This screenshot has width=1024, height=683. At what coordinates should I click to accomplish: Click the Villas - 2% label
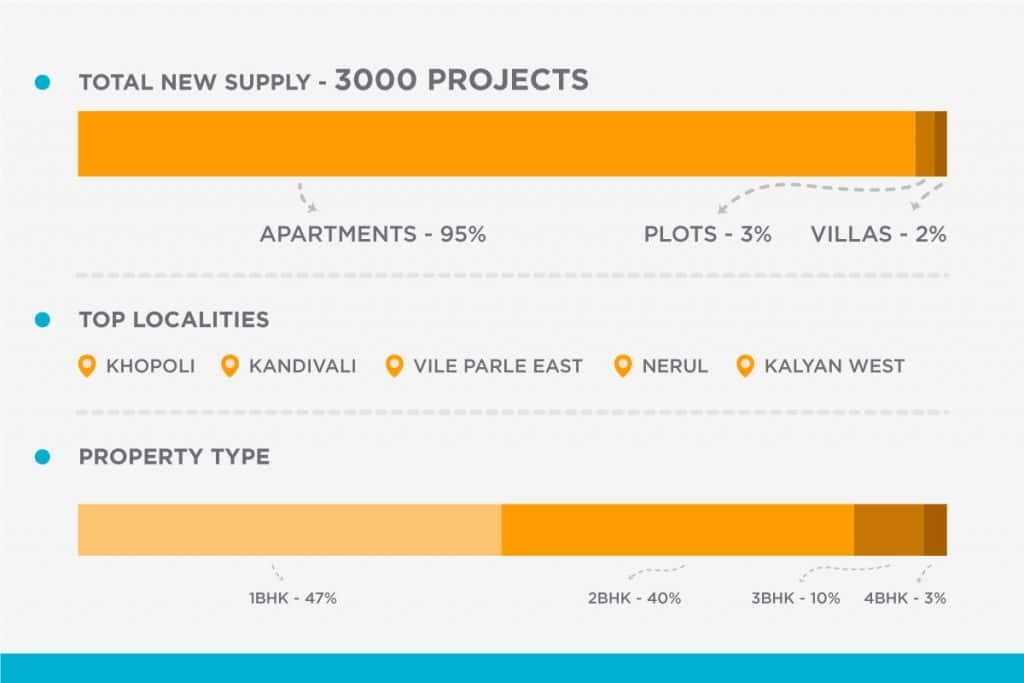pos(878,234)
